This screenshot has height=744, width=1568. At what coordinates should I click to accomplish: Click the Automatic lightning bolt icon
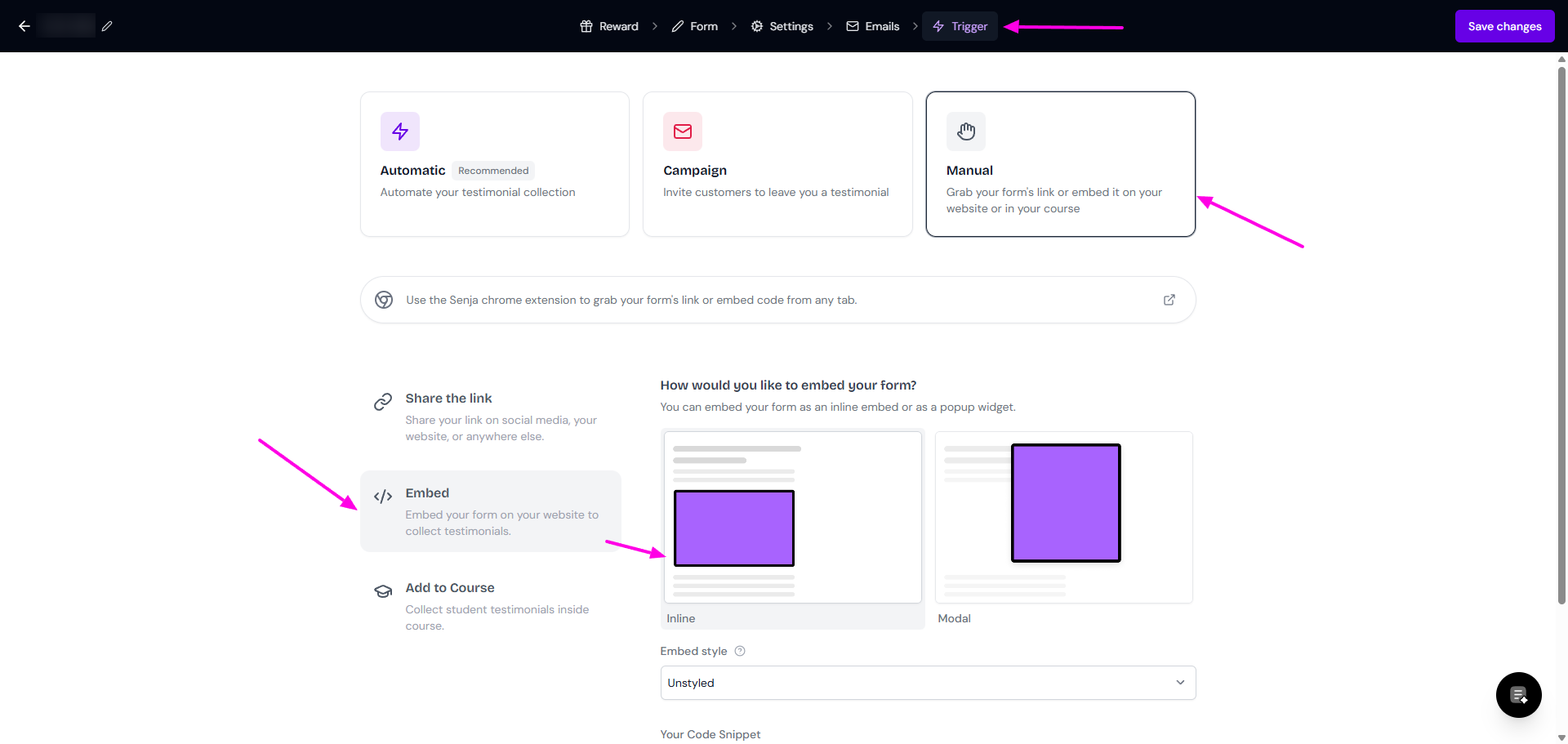pos(399,131)
